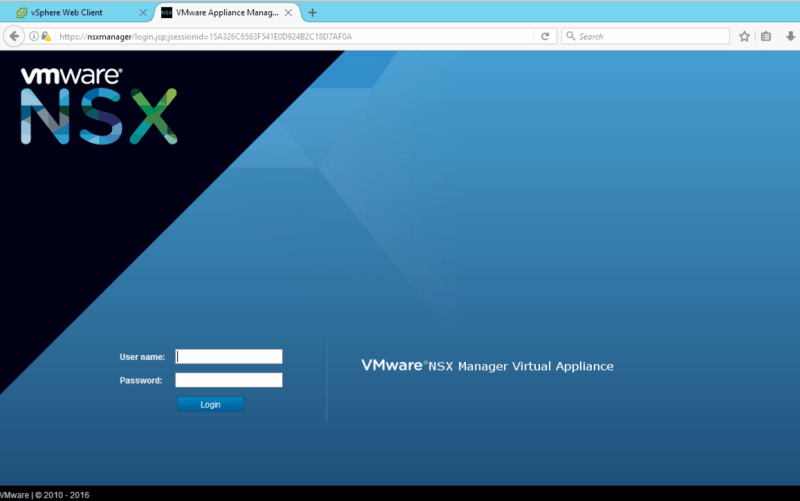
Task: Click the browser back arrow button
Action: click(14, 36)
